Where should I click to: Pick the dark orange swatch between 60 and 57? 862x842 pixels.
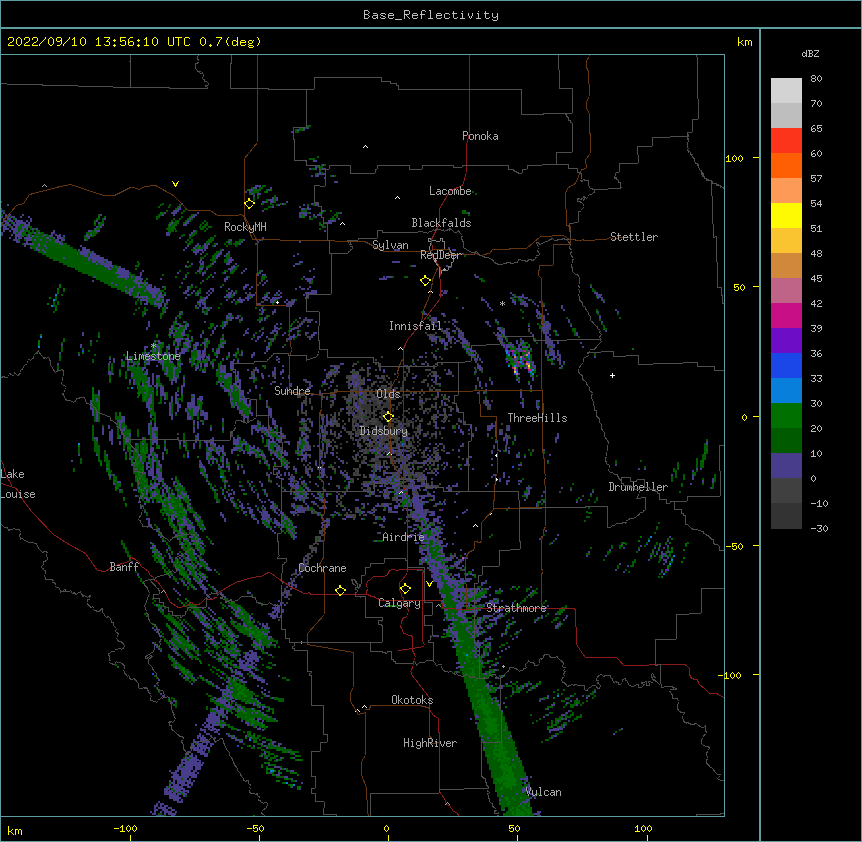pyautogui.click(x=786, y=165)
